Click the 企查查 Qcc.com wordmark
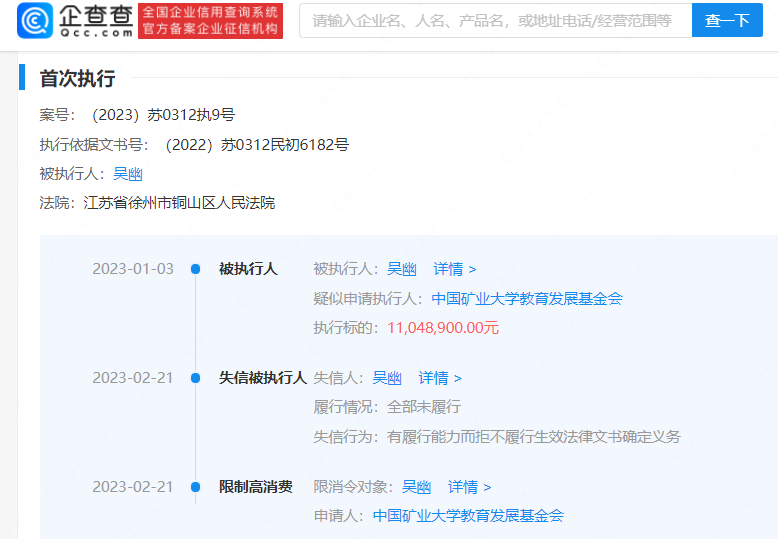 96,21
